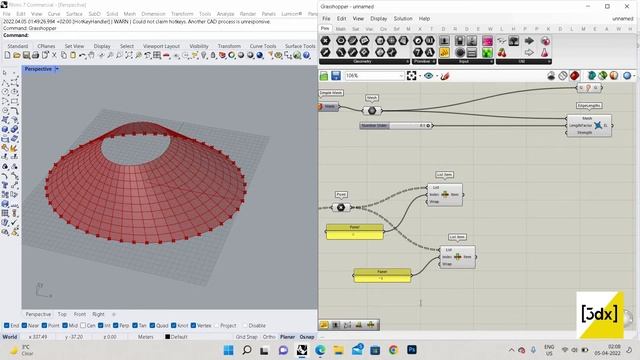Click the light bulb visibility icon in Rhino
The image size is (640, 360).
(204, 55)
